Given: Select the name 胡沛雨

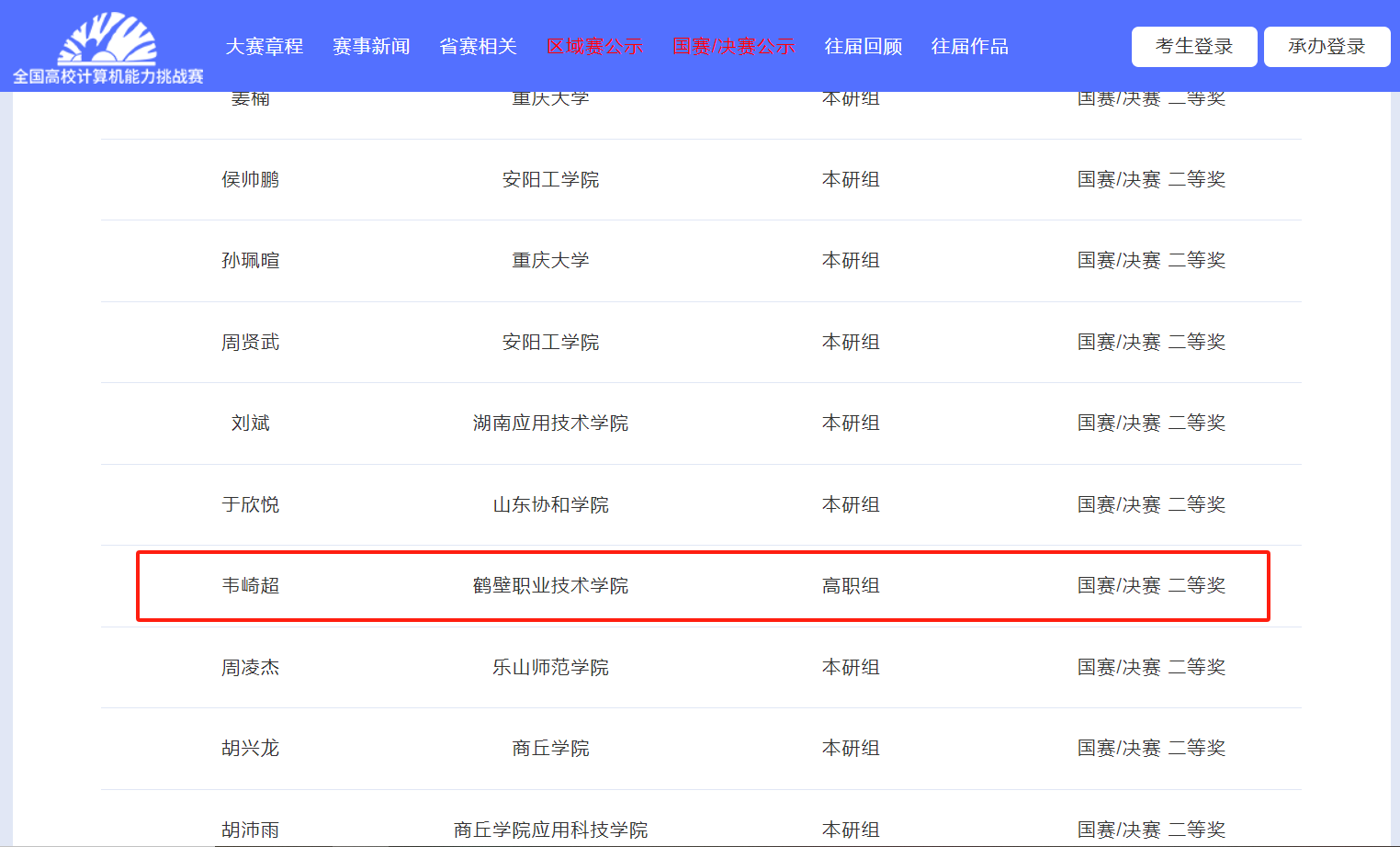Looking at the screenshot, I should pyautogui.click(x=250, y=830).
